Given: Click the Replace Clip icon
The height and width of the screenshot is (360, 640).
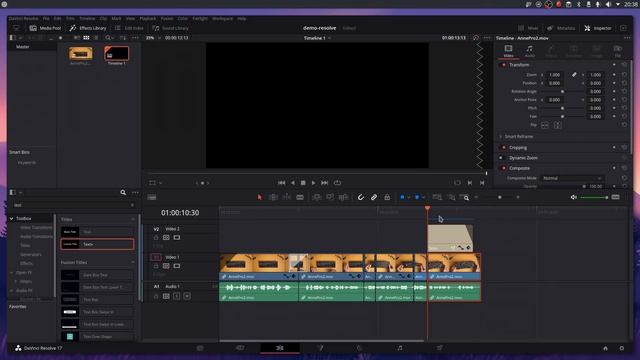Looking at the screenshot, I should click(343, 197).
